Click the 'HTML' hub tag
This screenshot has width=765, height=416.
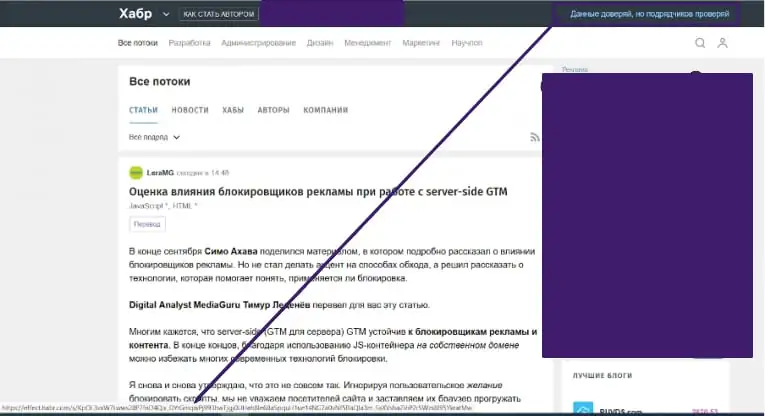pyautogui.click(x=184, y=206)
